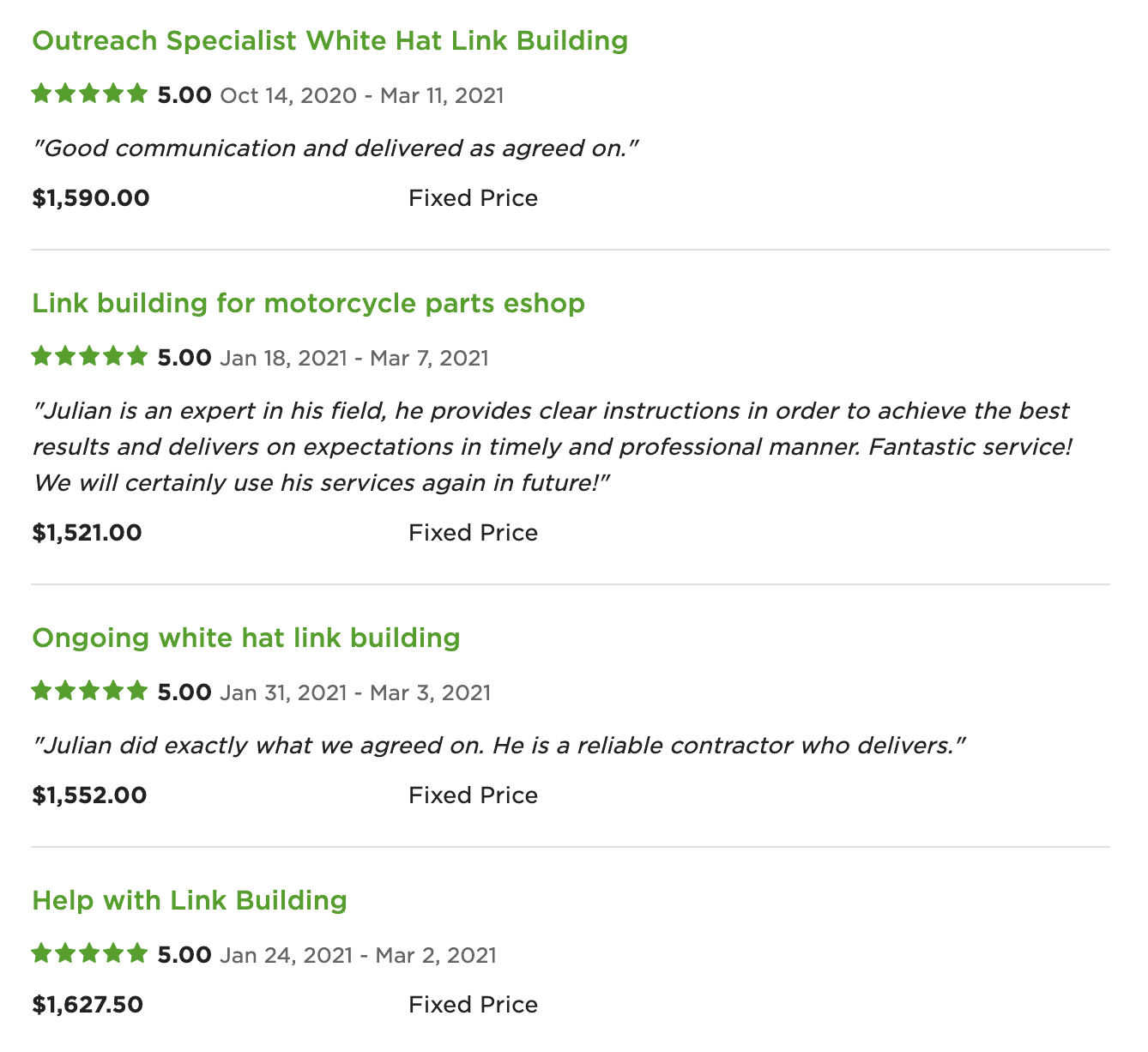
Task: Open Outreach Specialist White Hat Link Building job
Action: (x=330, y=40)
